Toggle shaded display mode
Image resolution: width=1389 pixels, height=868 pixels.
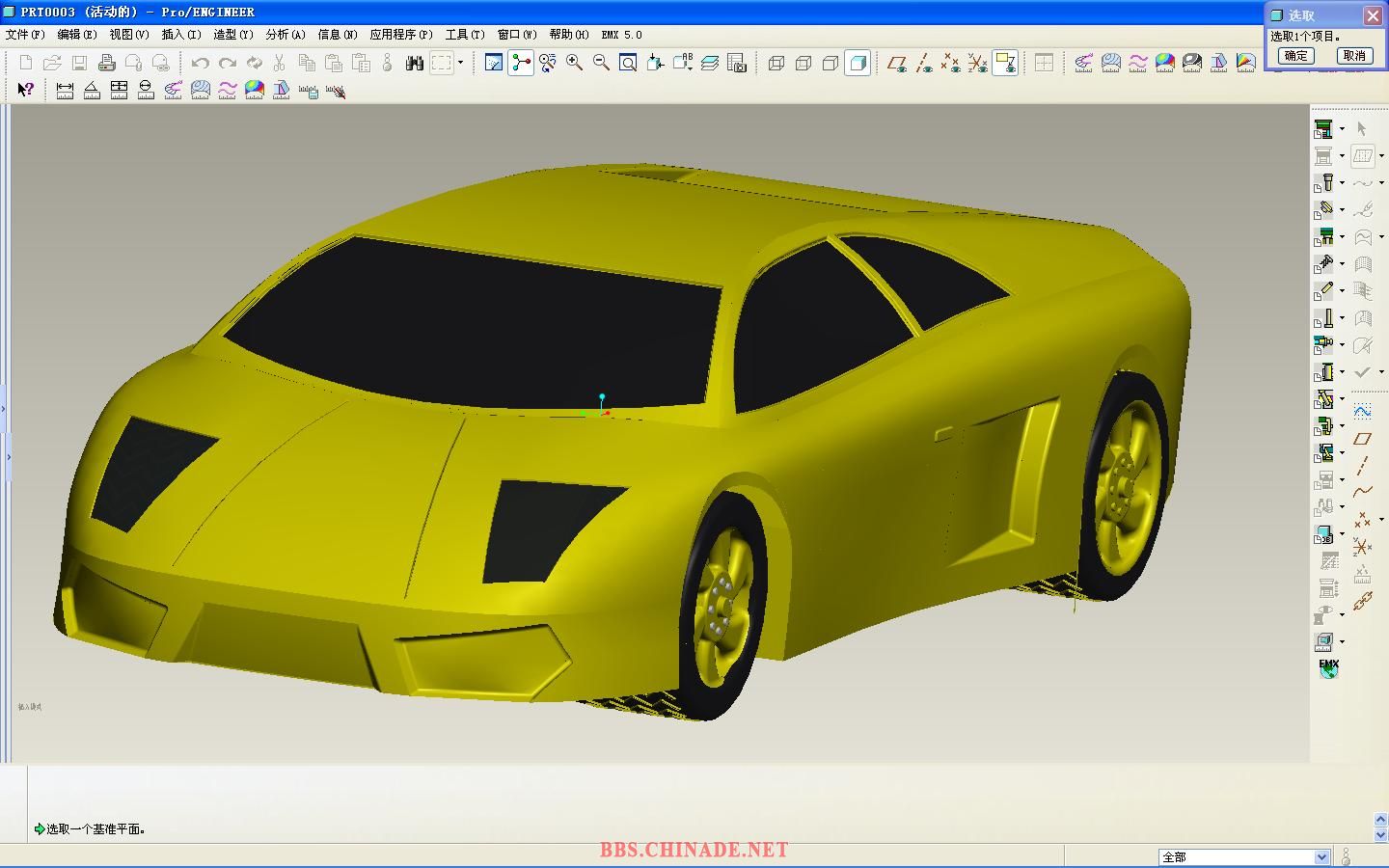pyautogui.click(x=858, y=63)
